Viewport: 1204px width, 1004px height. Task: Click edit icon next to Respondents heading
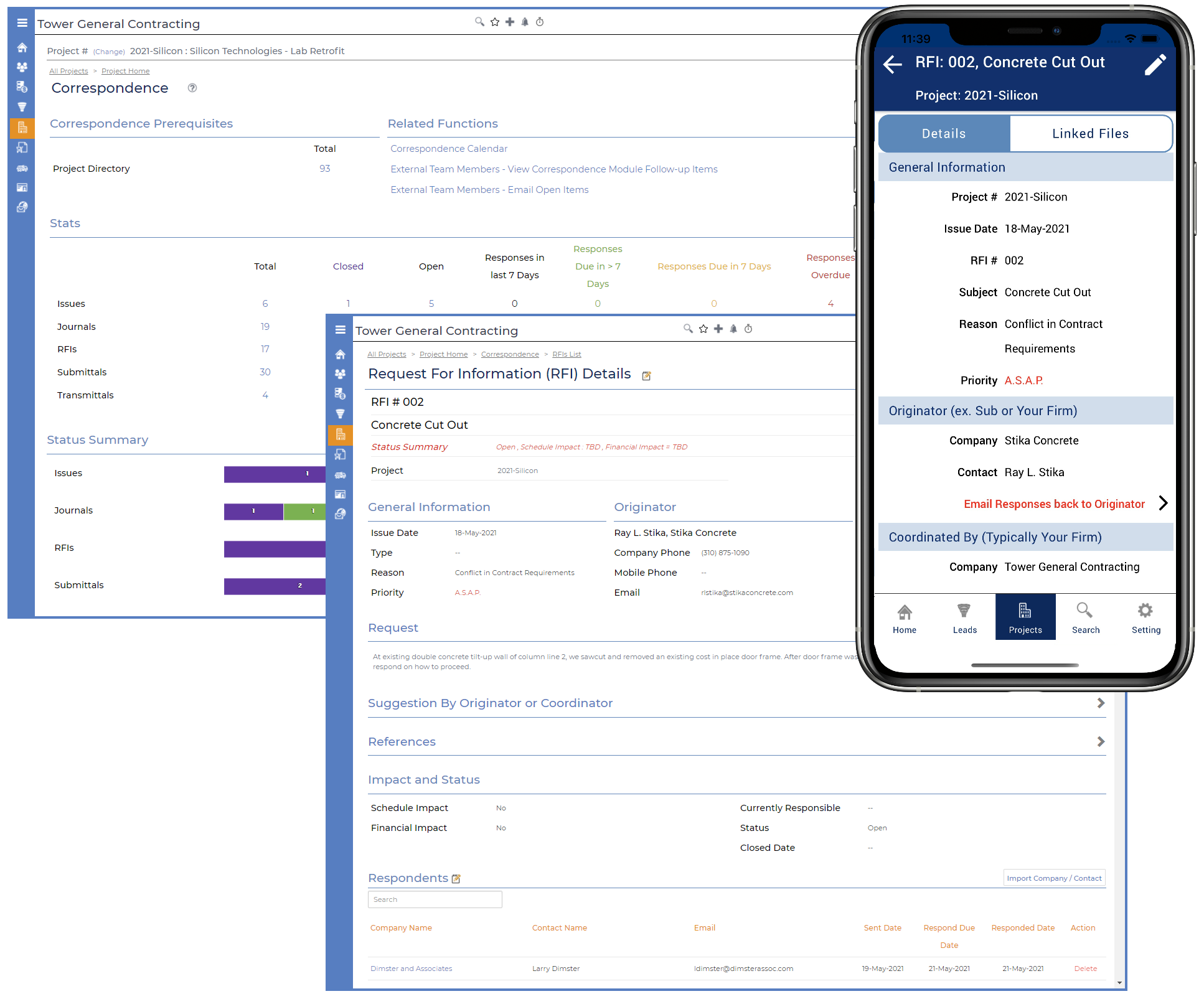(456, 879)
